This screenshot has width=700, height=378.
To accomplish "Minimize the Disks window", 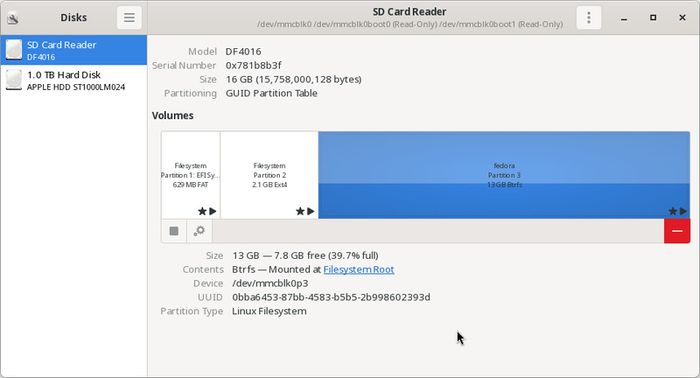I will coord(624,18).
